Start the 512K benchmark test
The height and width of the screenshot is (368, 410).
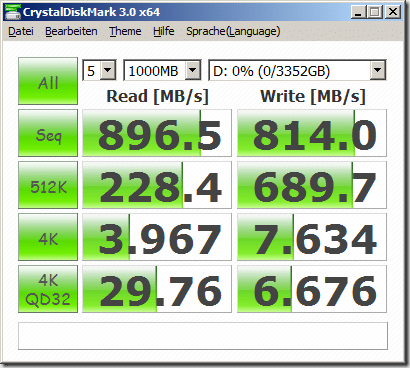(x=48, y=185)
